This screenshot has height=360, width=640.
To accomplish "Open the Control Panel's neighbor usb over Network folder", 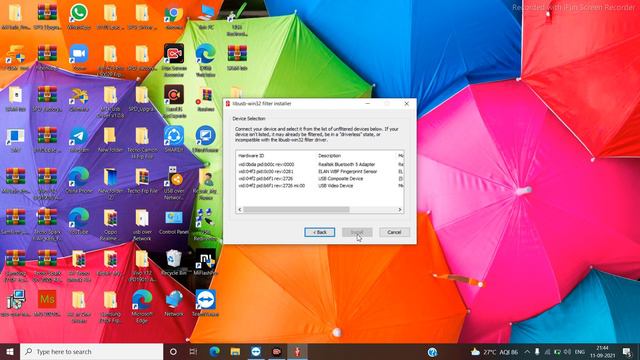I will (142, 224).
